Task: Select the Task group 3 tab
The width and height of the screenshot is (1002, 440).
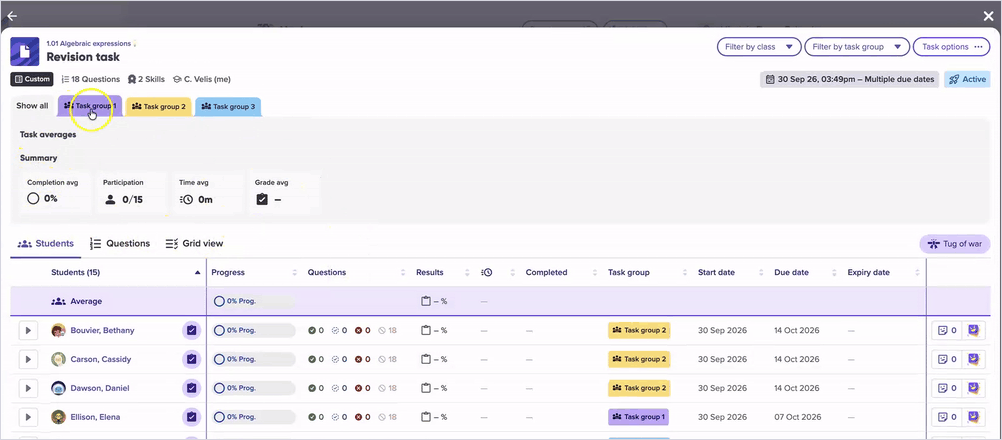Action: pos(228,107)
